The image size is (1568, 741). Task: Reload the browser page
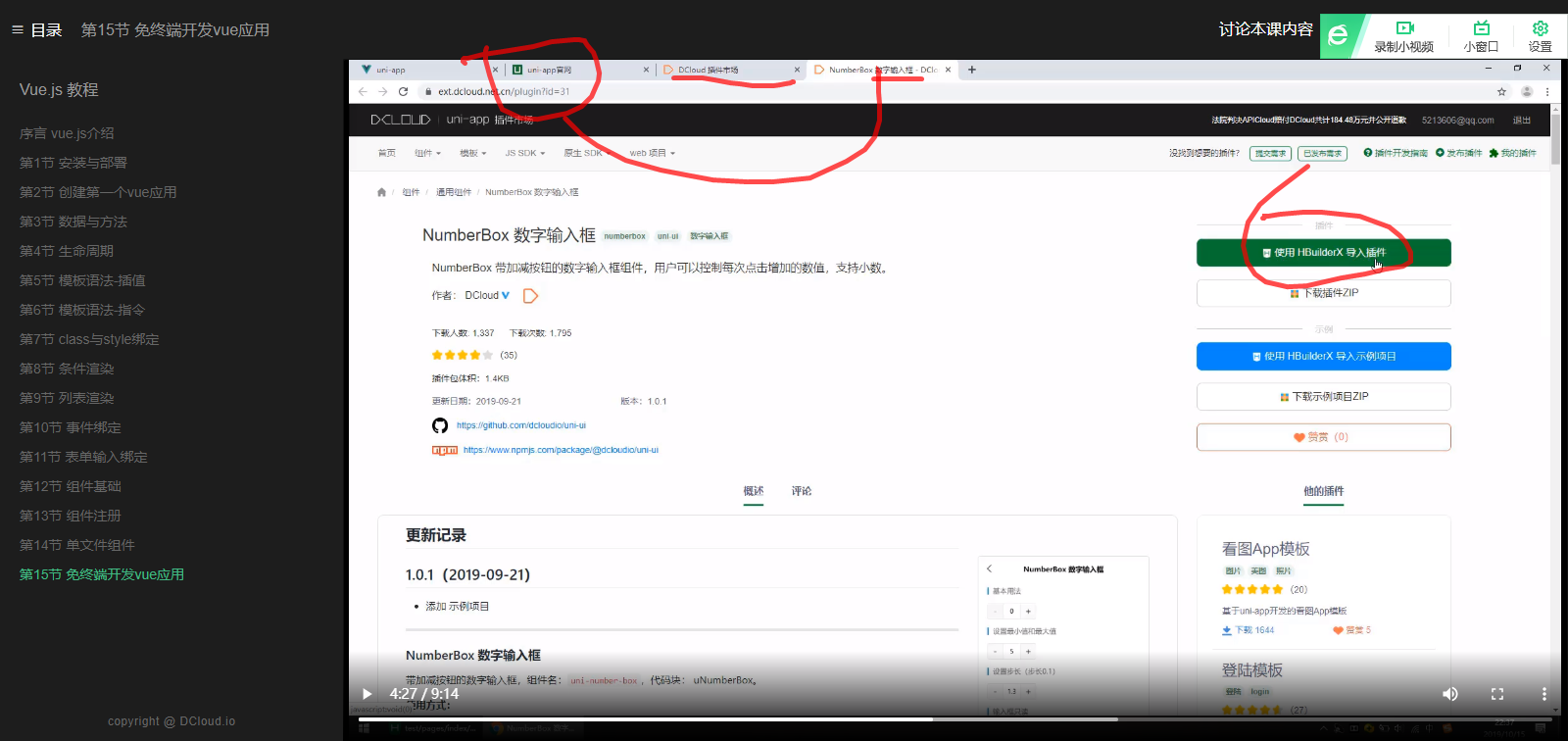(x=403, y=91)
